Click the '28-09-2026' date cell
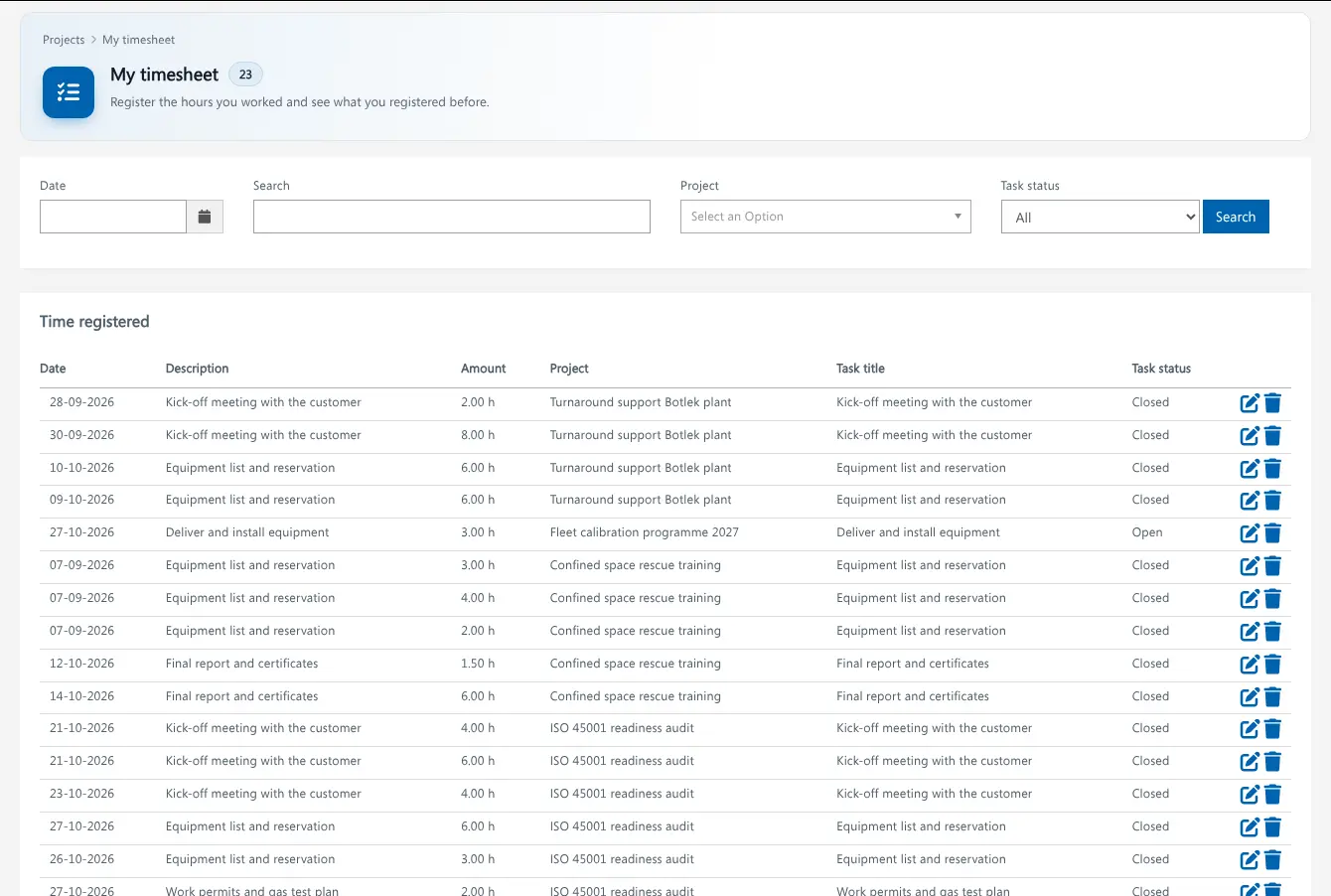The image size is (1331, 896). [x=81, y=402]
